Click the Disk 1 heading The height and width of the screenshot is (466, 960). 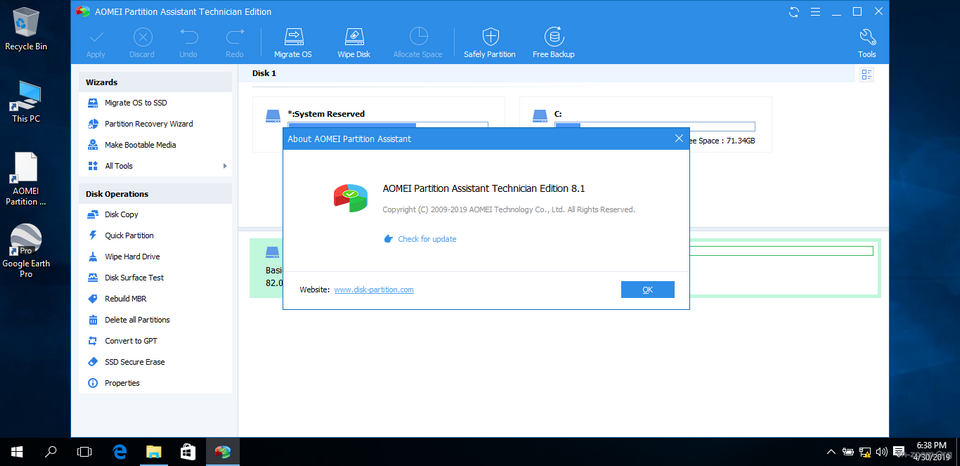point(264,73)
